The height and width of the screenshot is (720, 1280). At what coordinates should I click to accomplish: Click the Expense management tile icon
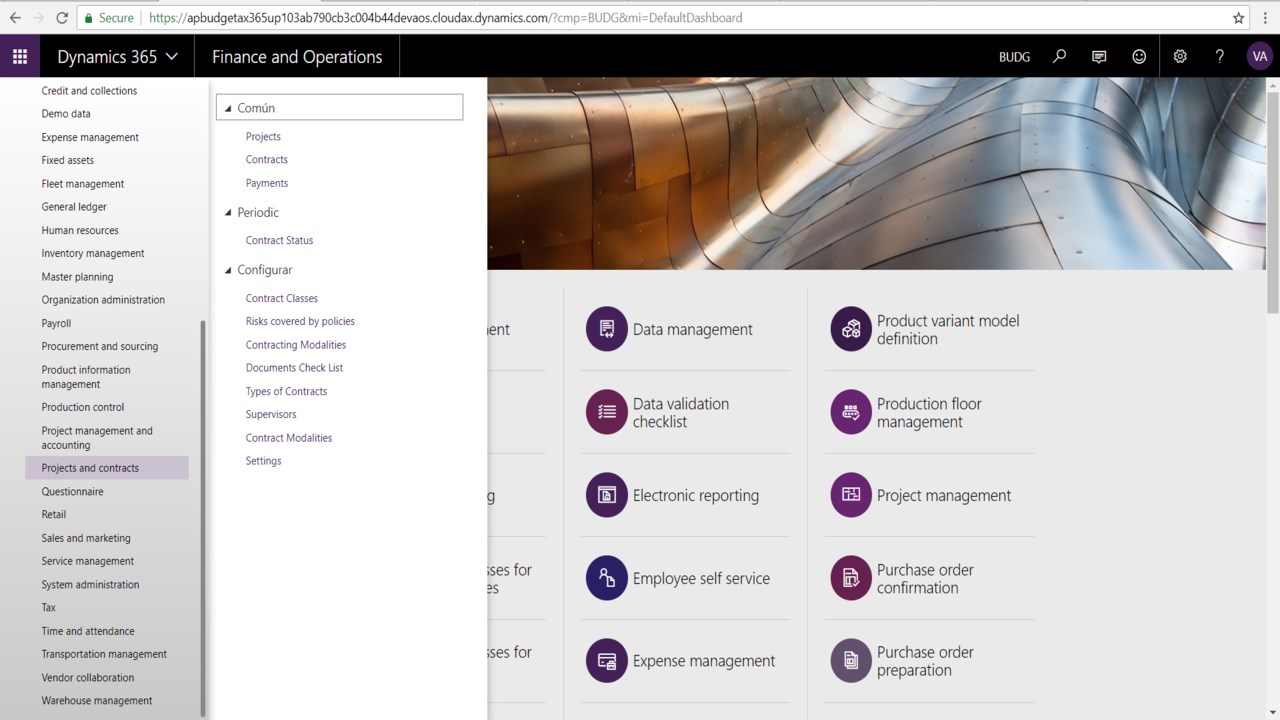607,661
